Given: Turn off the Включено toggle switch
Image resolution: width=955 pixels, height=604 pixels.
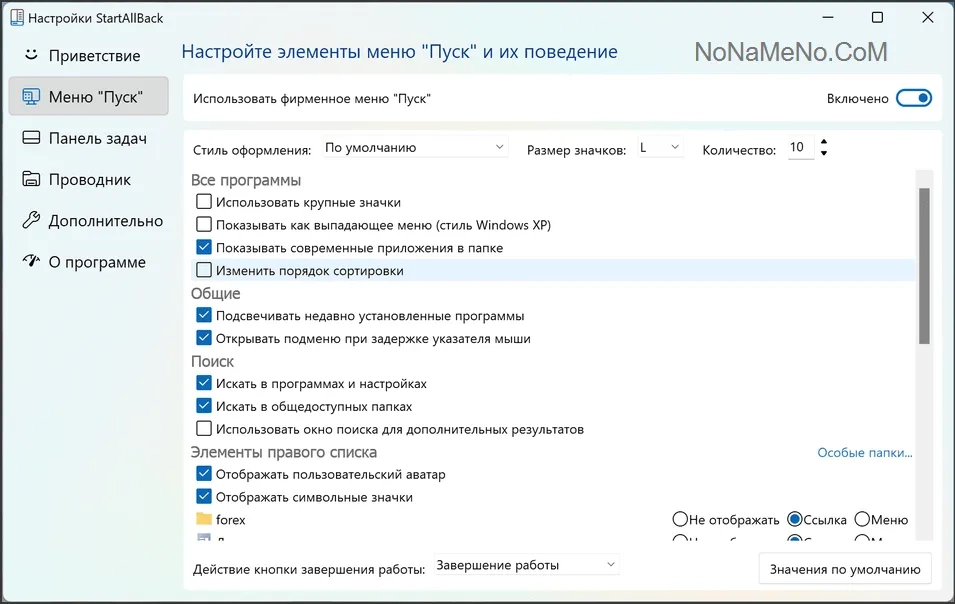Looking at the screenshot, I should point(913,98).
